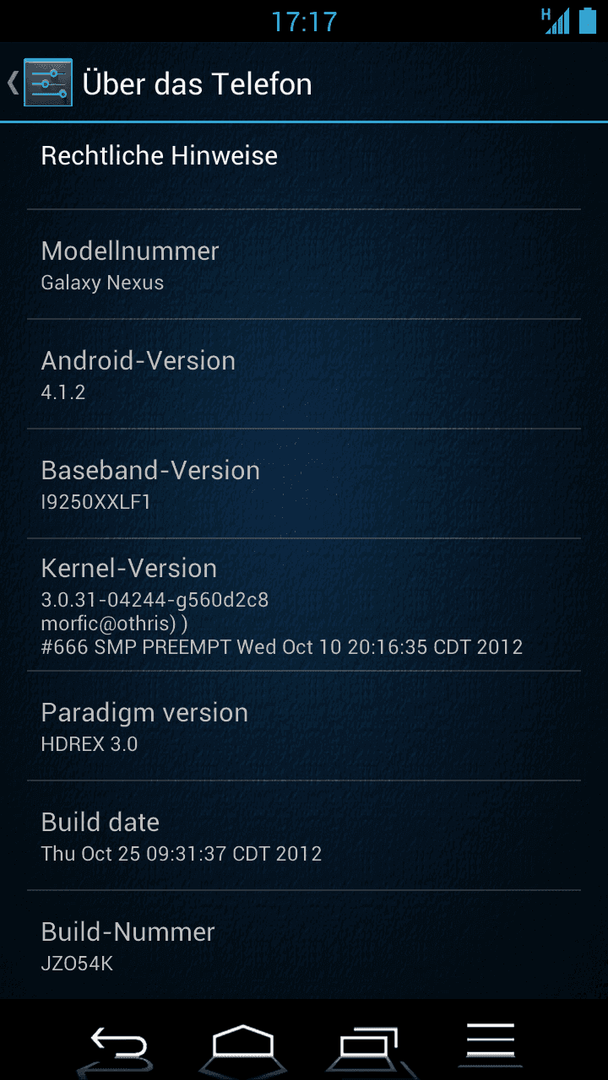Tap the Paradigm version HDREX 3.0 entry
Image resolution: width=608 pixels, height=1080 pixels.
(x=304, y=725)
